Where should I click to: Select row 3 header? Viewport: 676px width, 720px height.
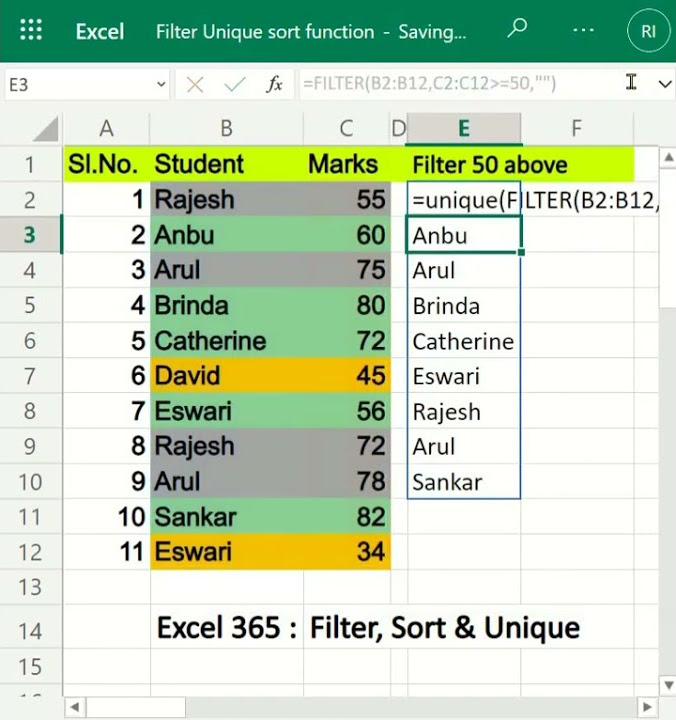30,235
